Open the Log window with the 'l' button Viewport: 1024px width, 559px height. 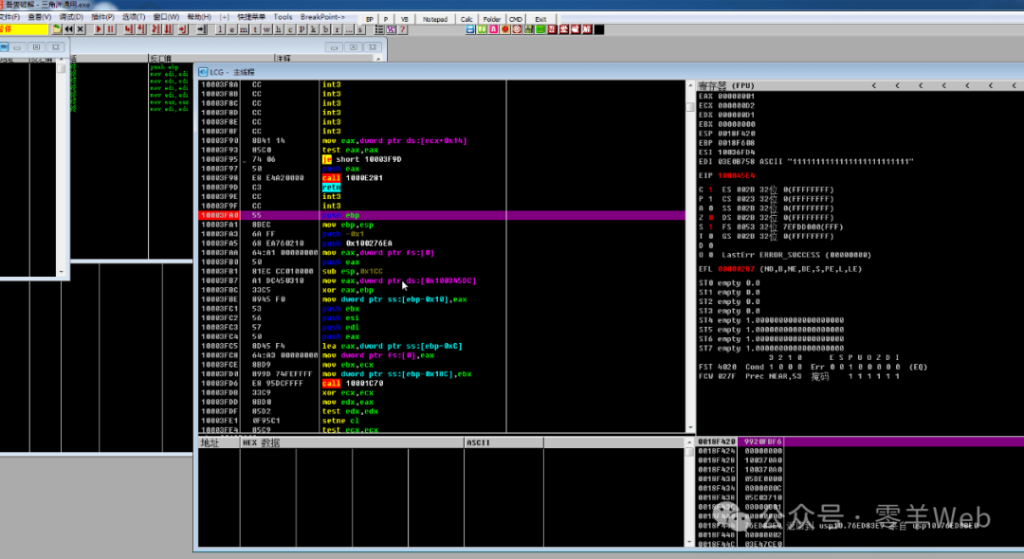(220, 29)
